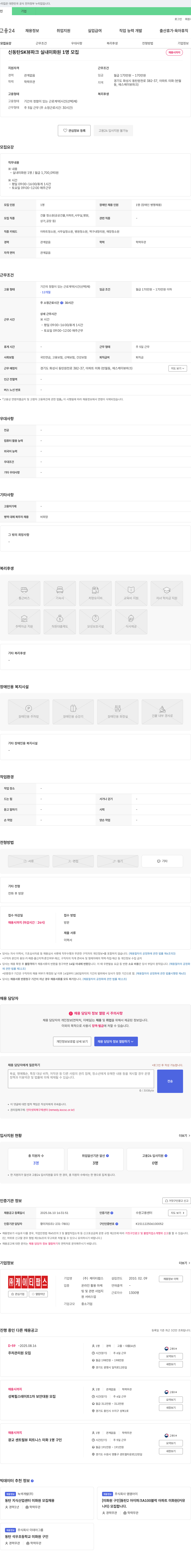Image resolution: width=191 pixels, height=1568 pixels.
Task: Open the 채용정보 top menu
Action: (x=32, y=31)
